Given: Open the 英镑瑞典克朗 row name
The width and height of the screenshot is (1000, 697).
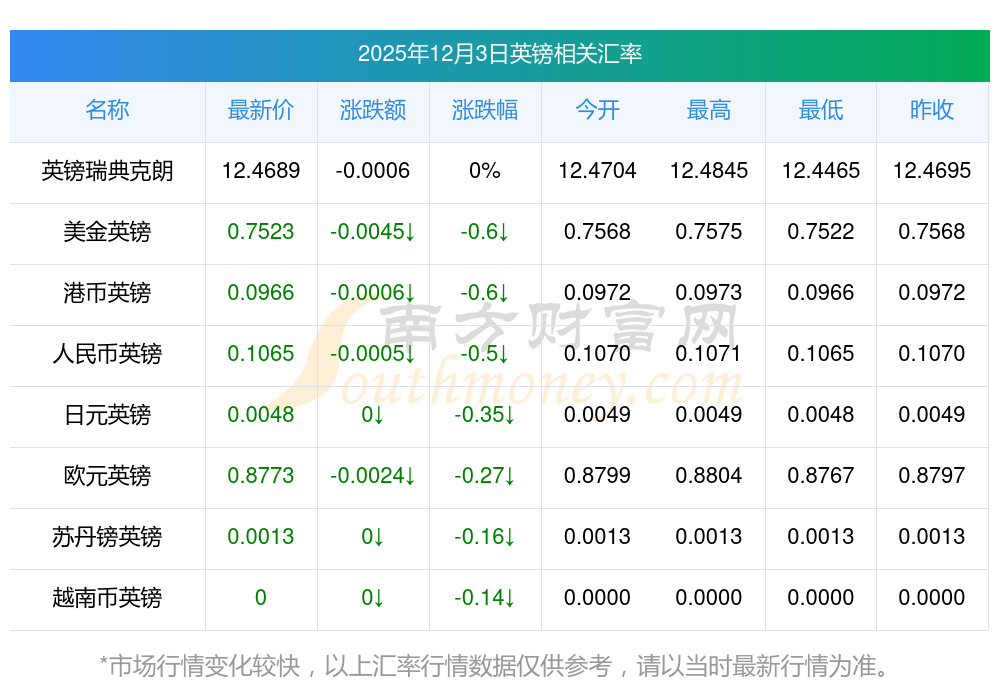Looking at the screenshot, I should coord(107,171).
